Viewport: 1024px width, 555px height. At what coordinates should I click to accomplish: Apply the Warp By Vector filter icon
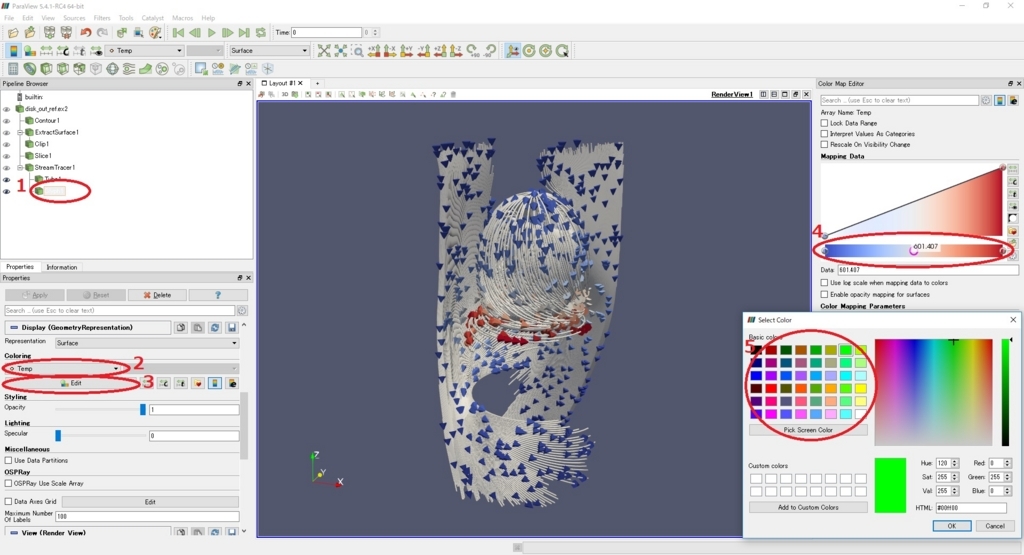point(146,69)
